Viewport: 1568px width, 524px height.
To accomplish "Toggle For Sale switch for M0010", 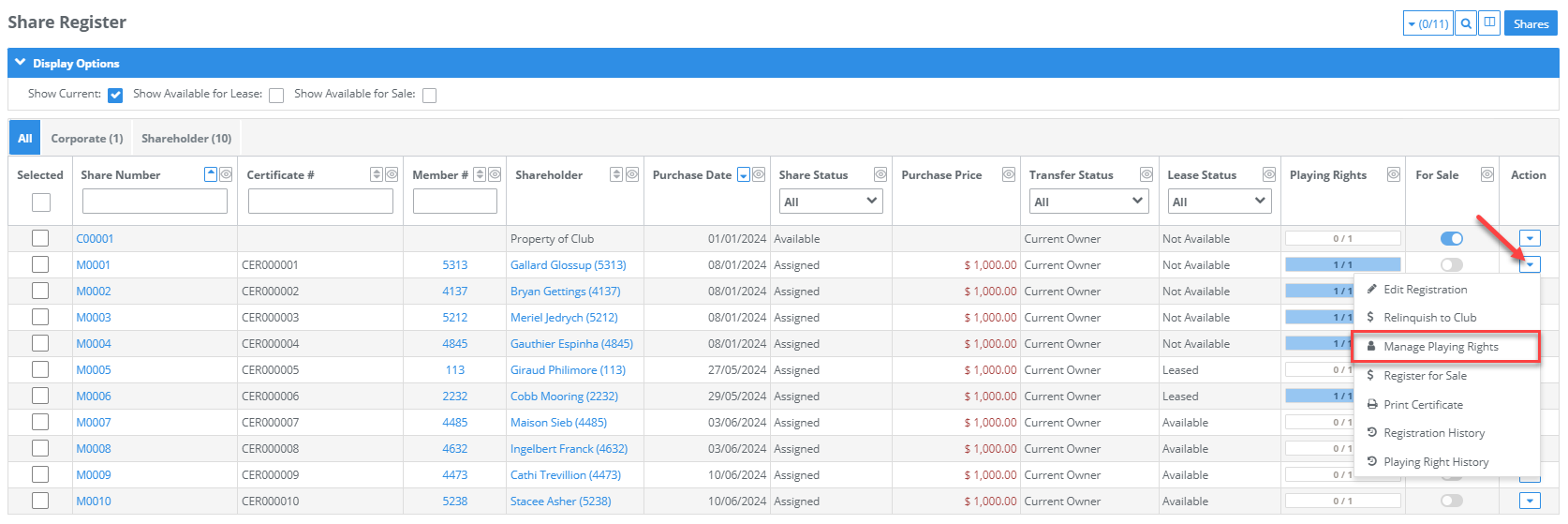I will (x=1452, y=501).
